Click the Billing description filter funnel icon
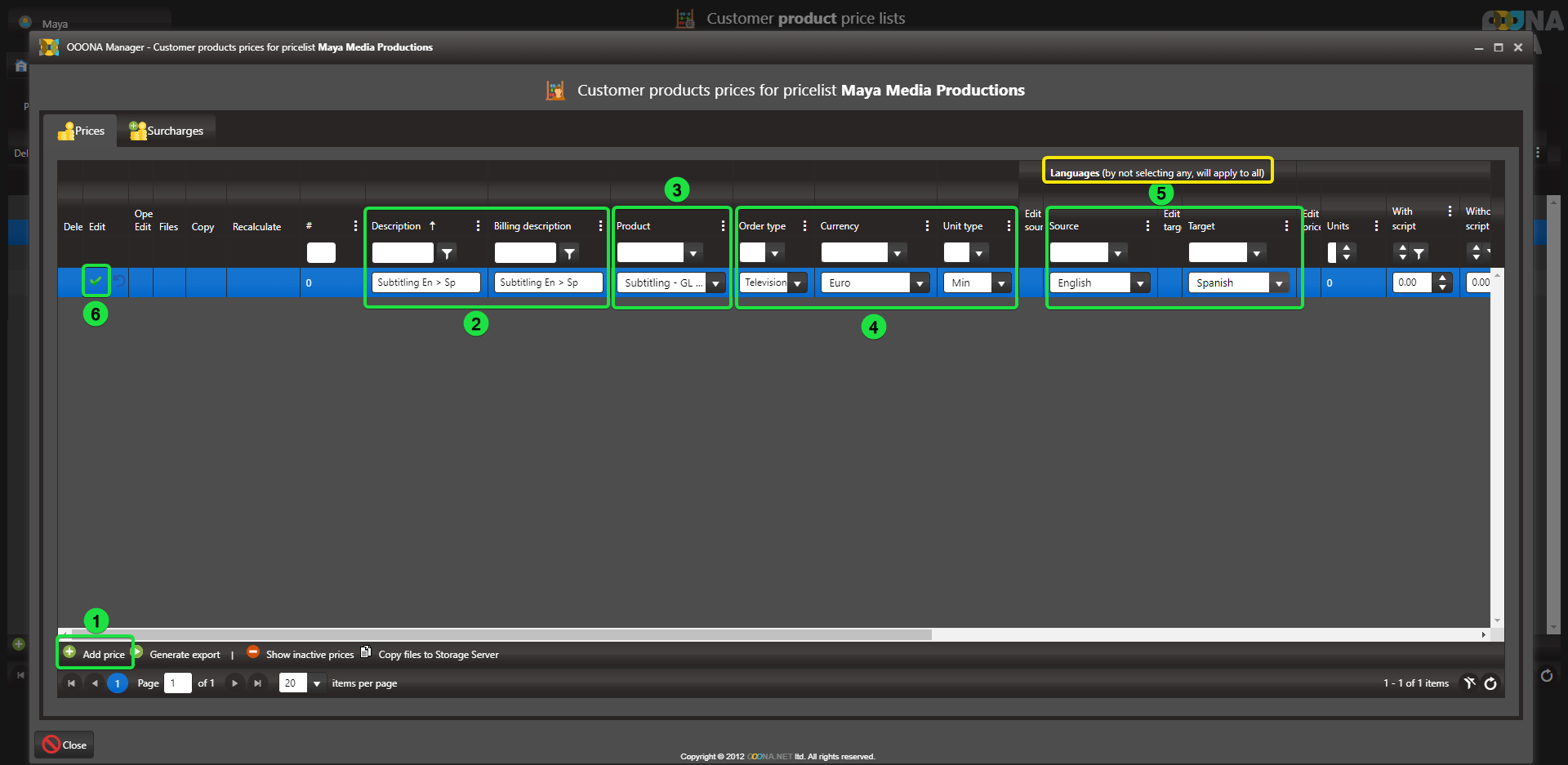The height and width of the screenshot is (765, 1568). [x=569, y=253]
